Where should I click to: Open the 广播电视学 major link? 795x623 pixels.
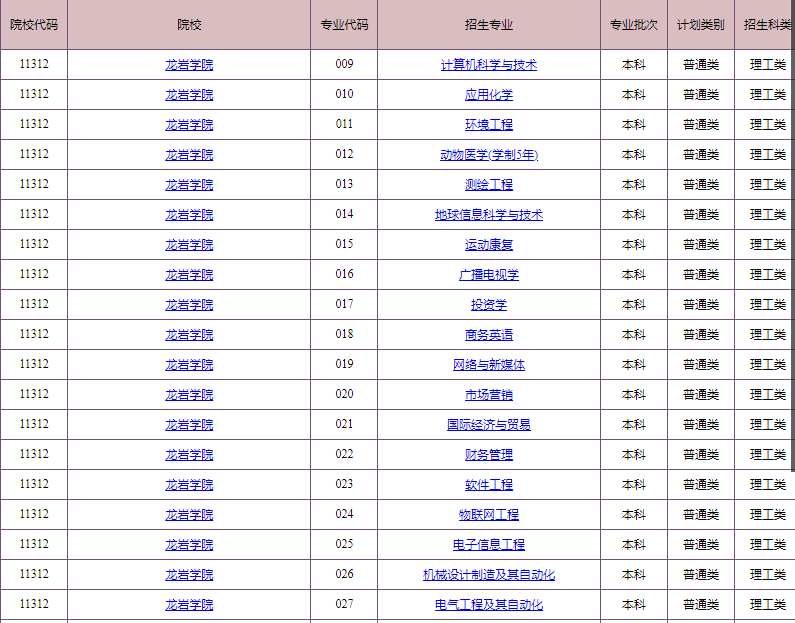point(489,275)
